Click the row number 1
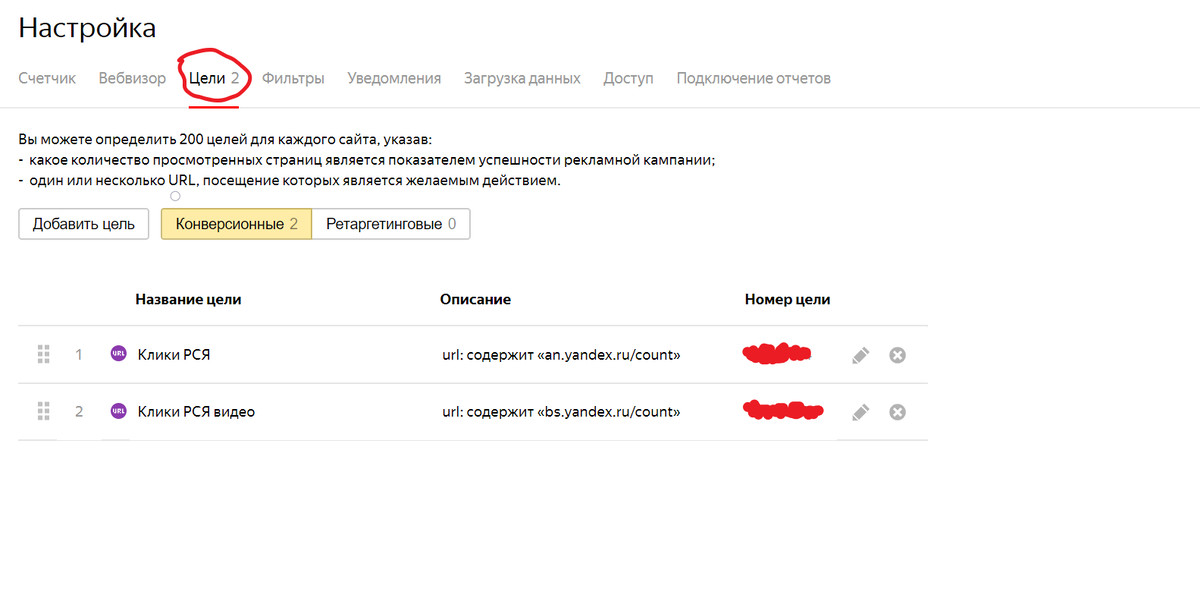Viewport: 1200px width, 598px height. pyautogui.click(x=79, y=354)
